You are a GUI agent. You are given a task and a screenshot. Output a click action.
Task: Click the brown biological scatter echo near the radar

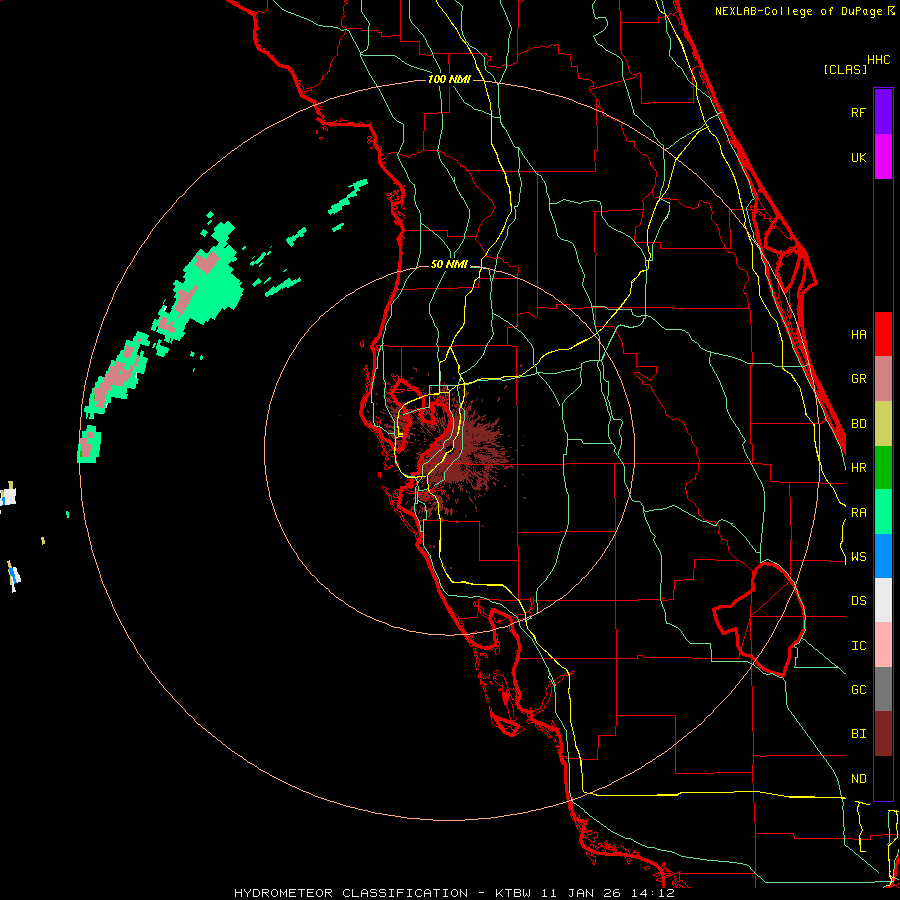(459, 453)
